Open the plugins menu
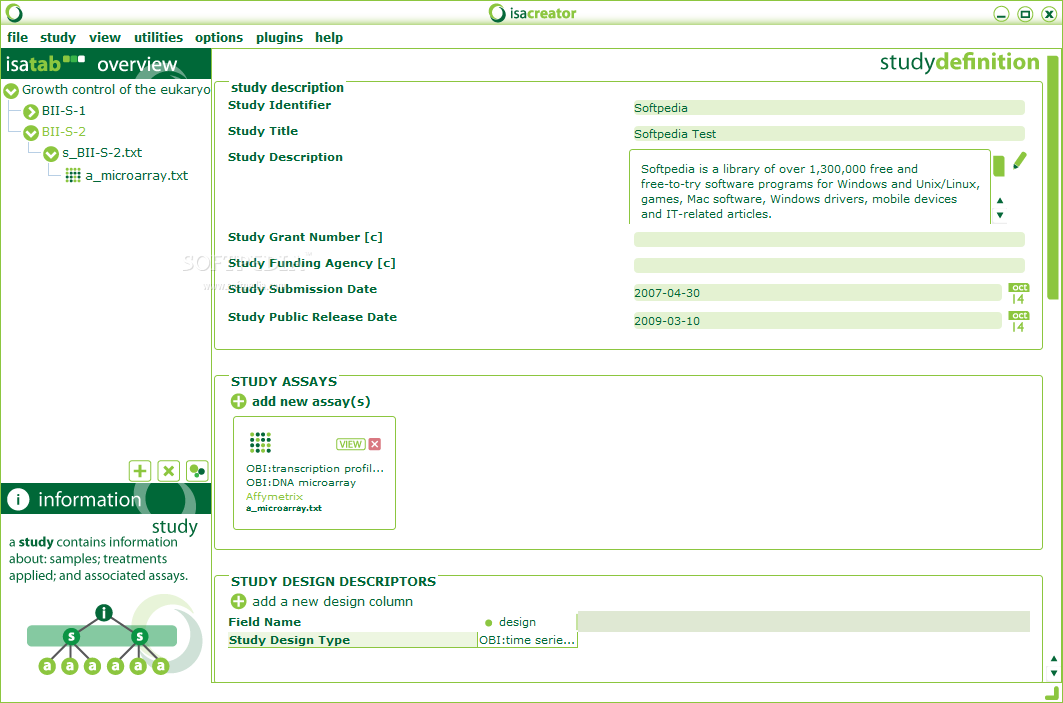This screenshot has height=703, width=1063. (279, 37)
